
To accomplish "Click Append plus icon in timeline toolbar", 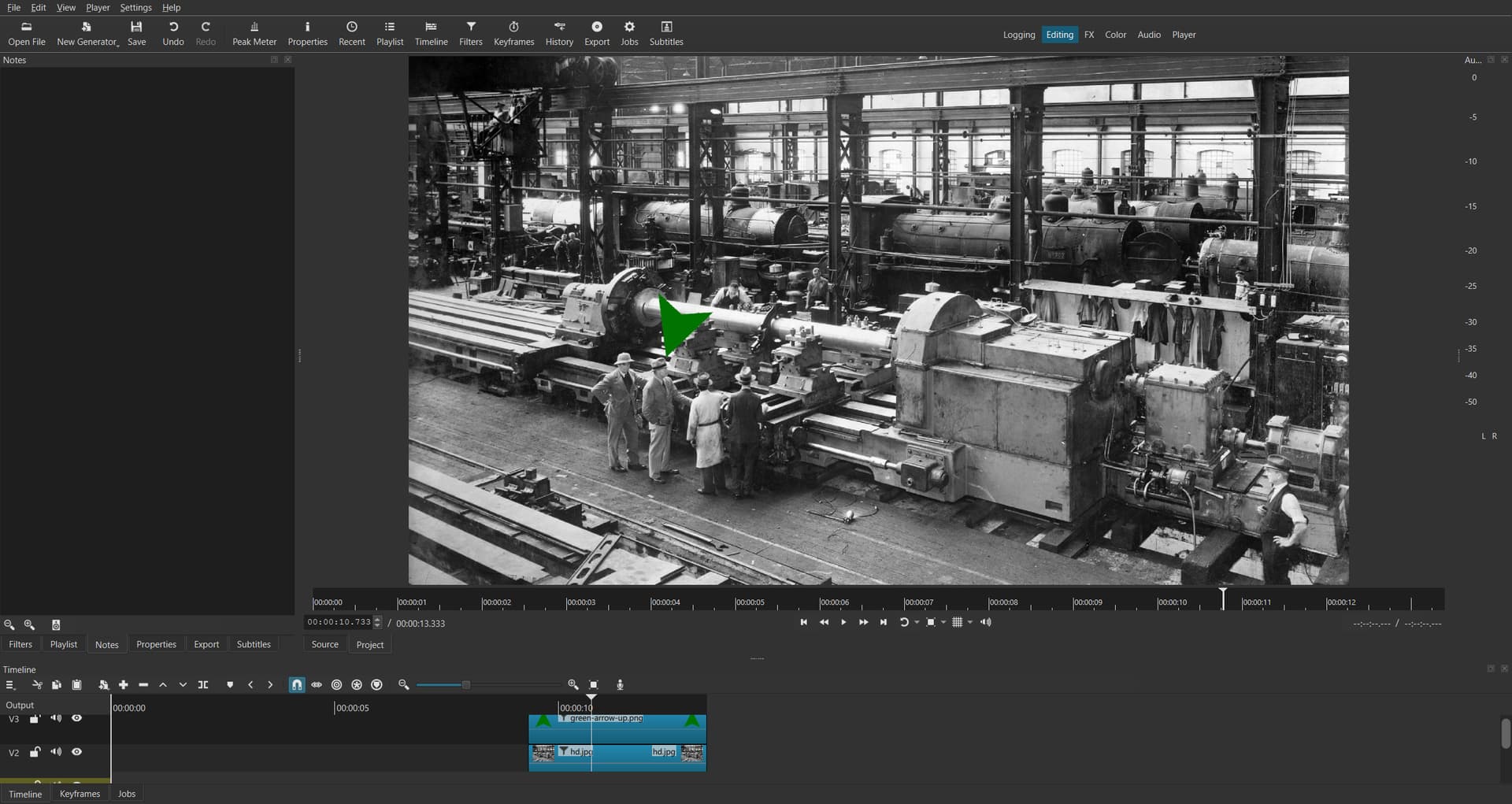I will [x=124, y=685].
